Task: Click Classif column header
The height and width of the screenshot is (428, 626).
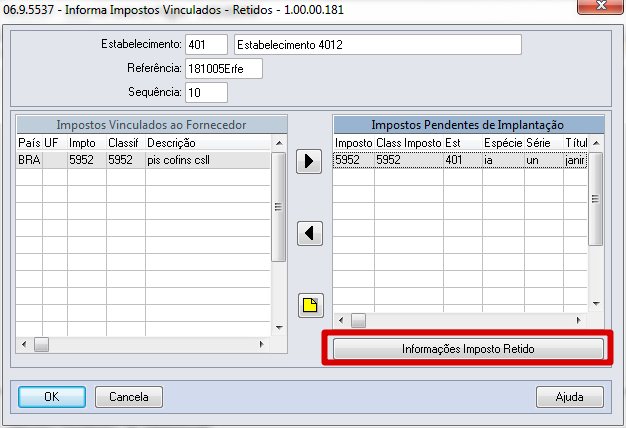Action: [x=126, y=143]
